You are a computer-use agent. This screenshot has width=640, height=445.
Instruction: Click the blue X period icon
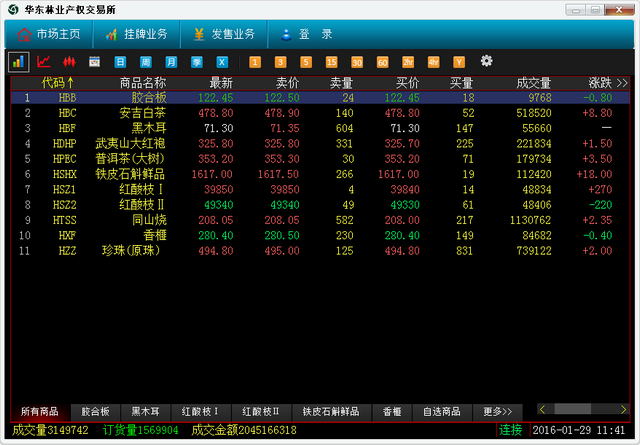222,62
